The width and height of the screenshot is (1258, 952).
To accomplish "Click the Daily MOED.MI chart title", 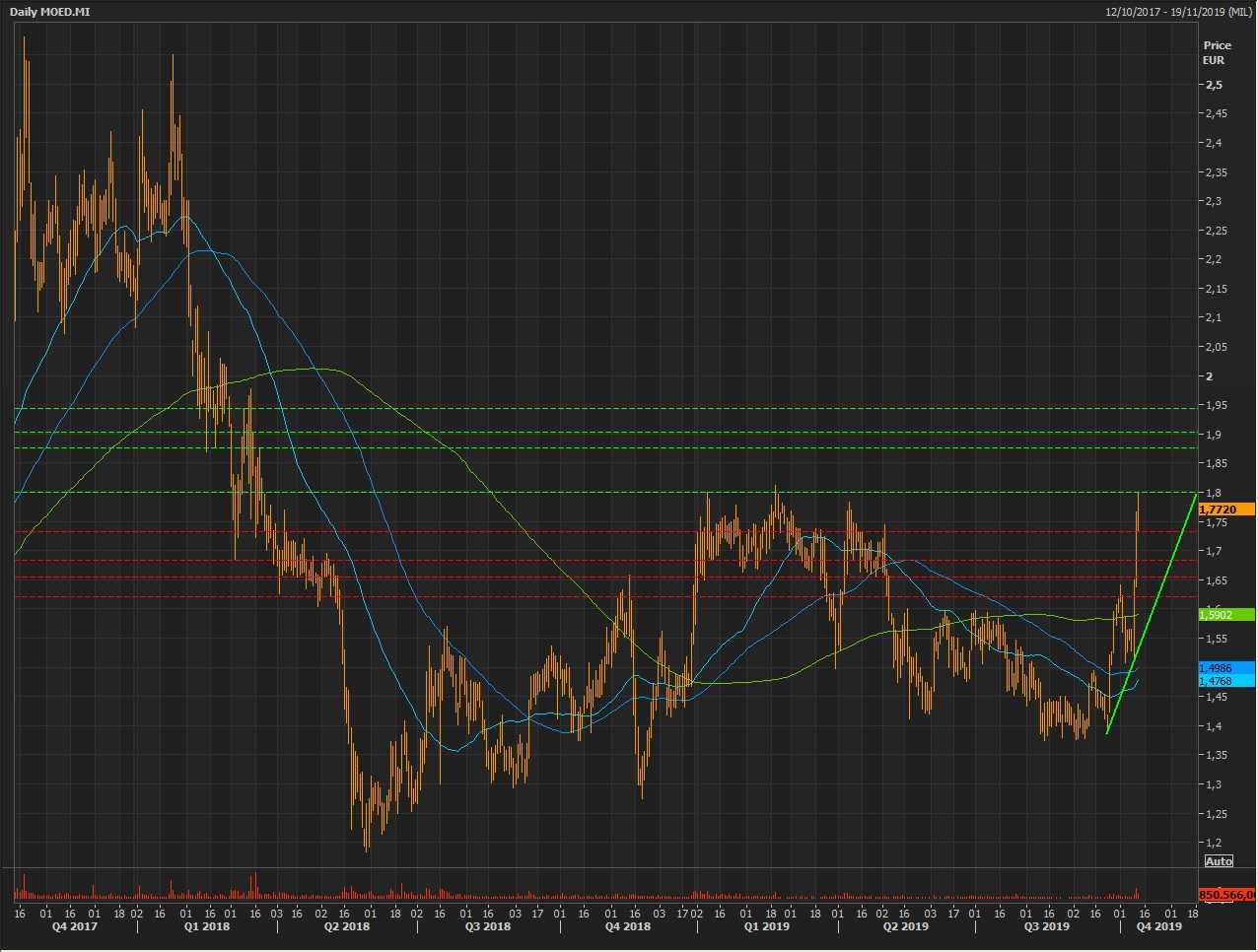I will pyautogui.click(x=50, y=12).
